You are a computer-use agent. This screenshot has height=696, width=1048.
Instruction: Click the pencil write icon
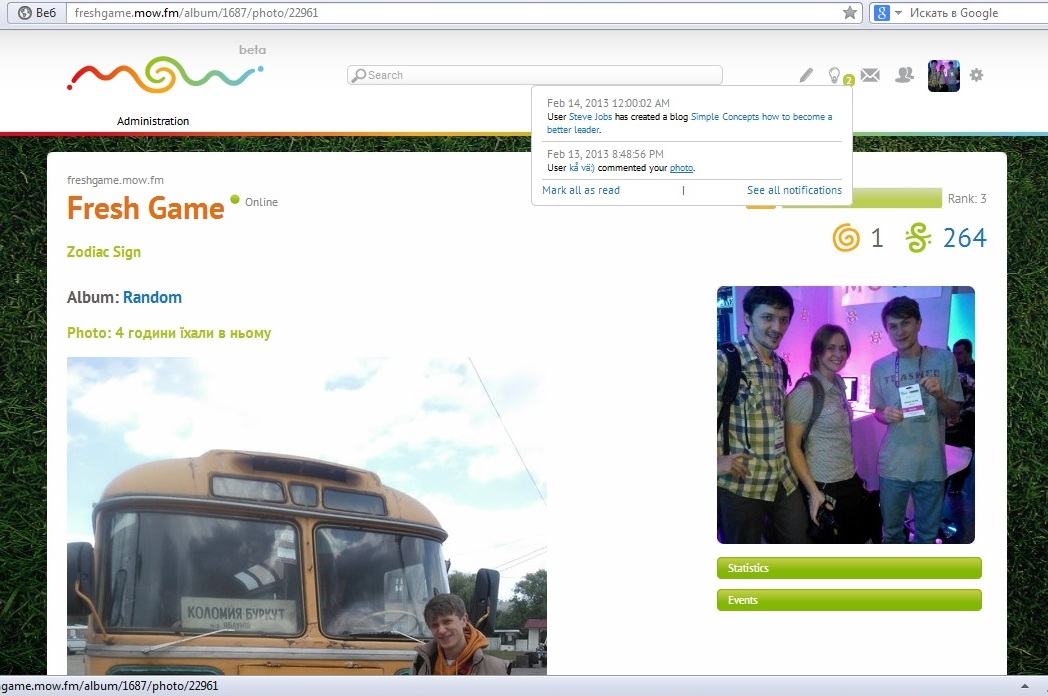point(807,75)
